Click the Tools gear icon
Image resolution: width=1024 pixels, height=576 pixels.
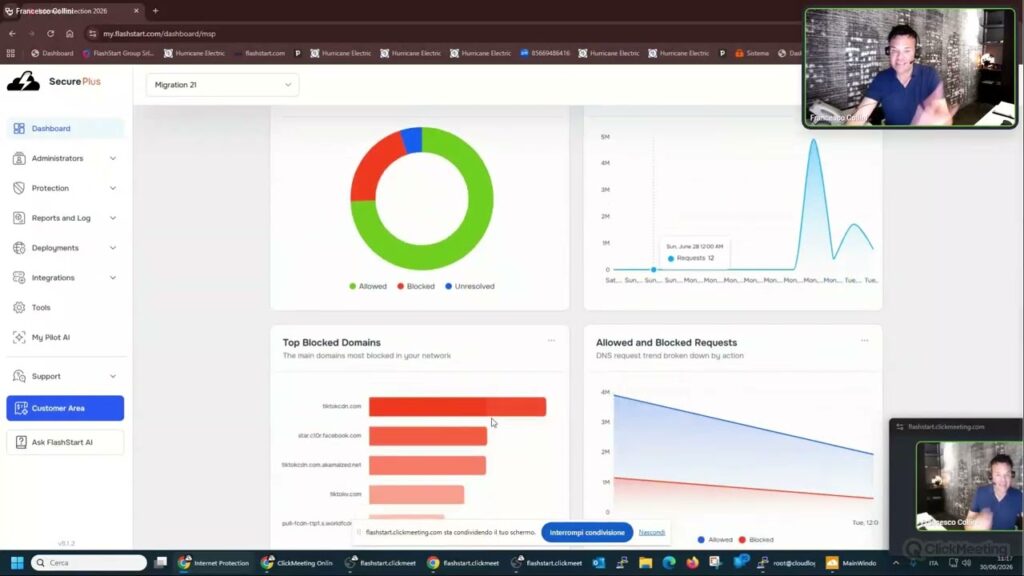[x=19, y=308]
